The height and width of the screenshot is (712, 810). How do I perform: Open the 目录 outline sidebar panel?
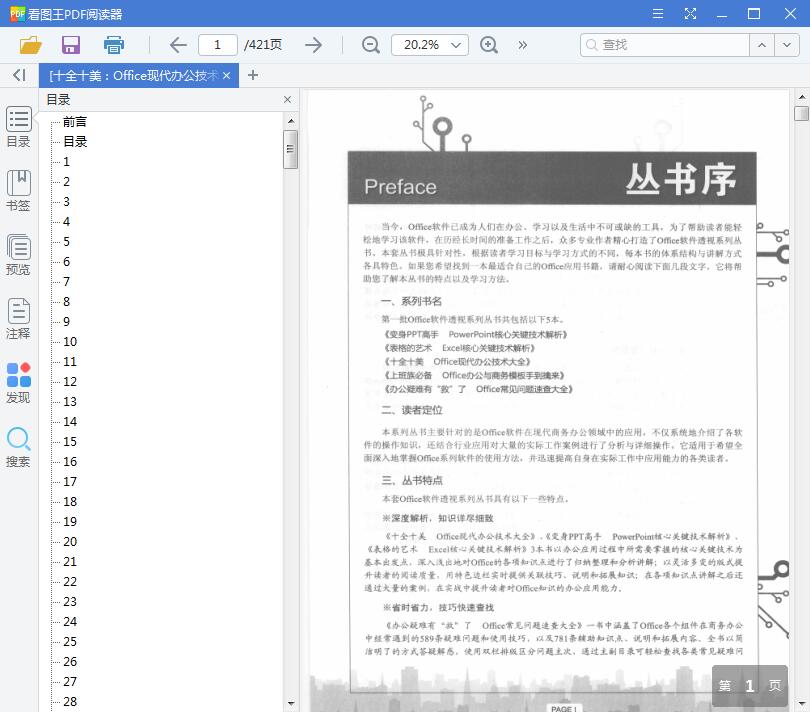(19, 127)
